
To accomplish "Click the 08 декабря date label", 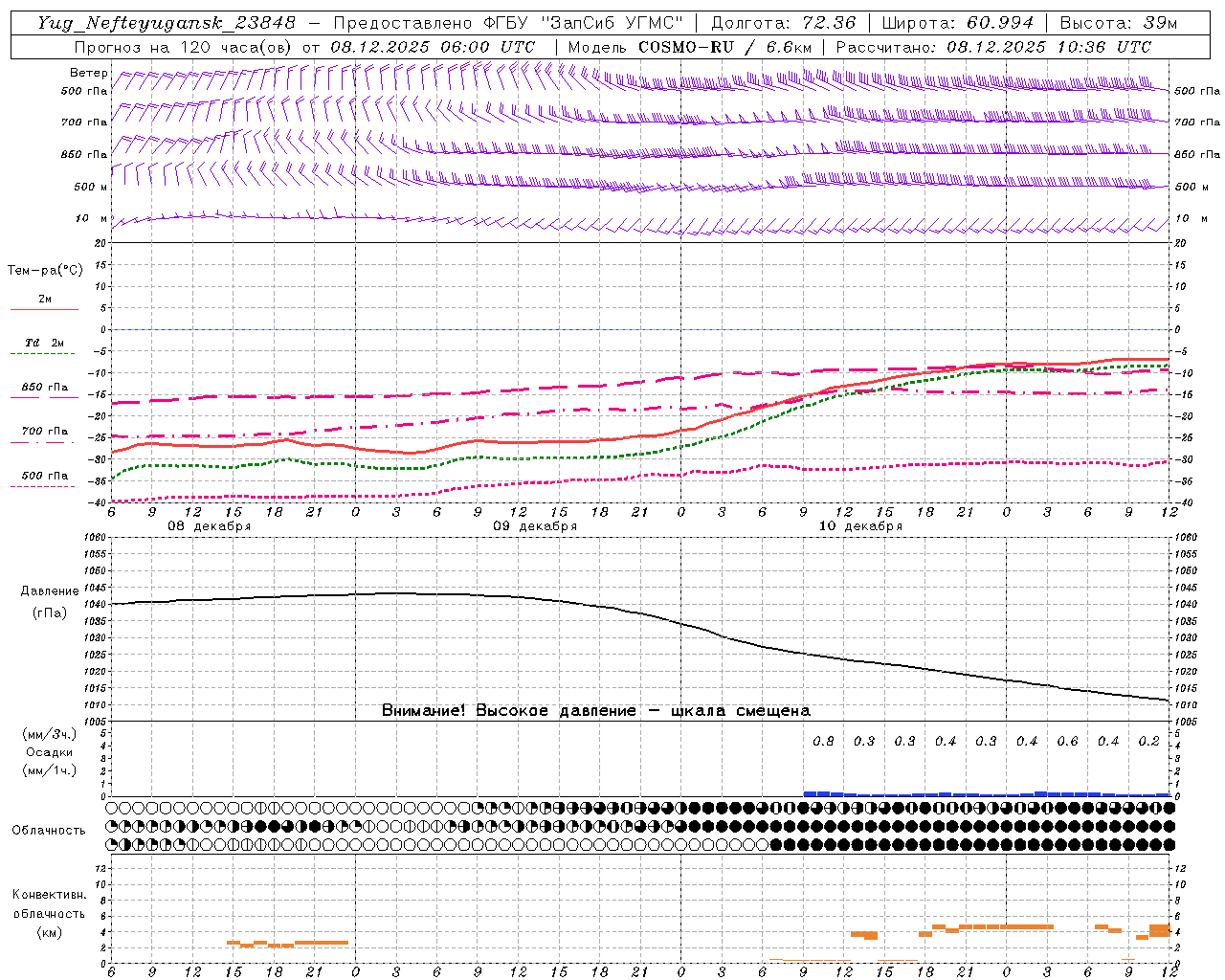I will tap(210, 526).
